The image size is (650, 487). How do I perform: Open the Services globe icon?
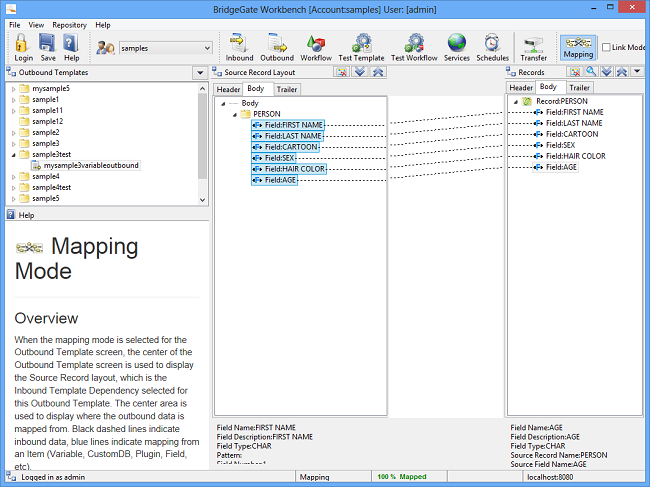[x=456, y=47]
